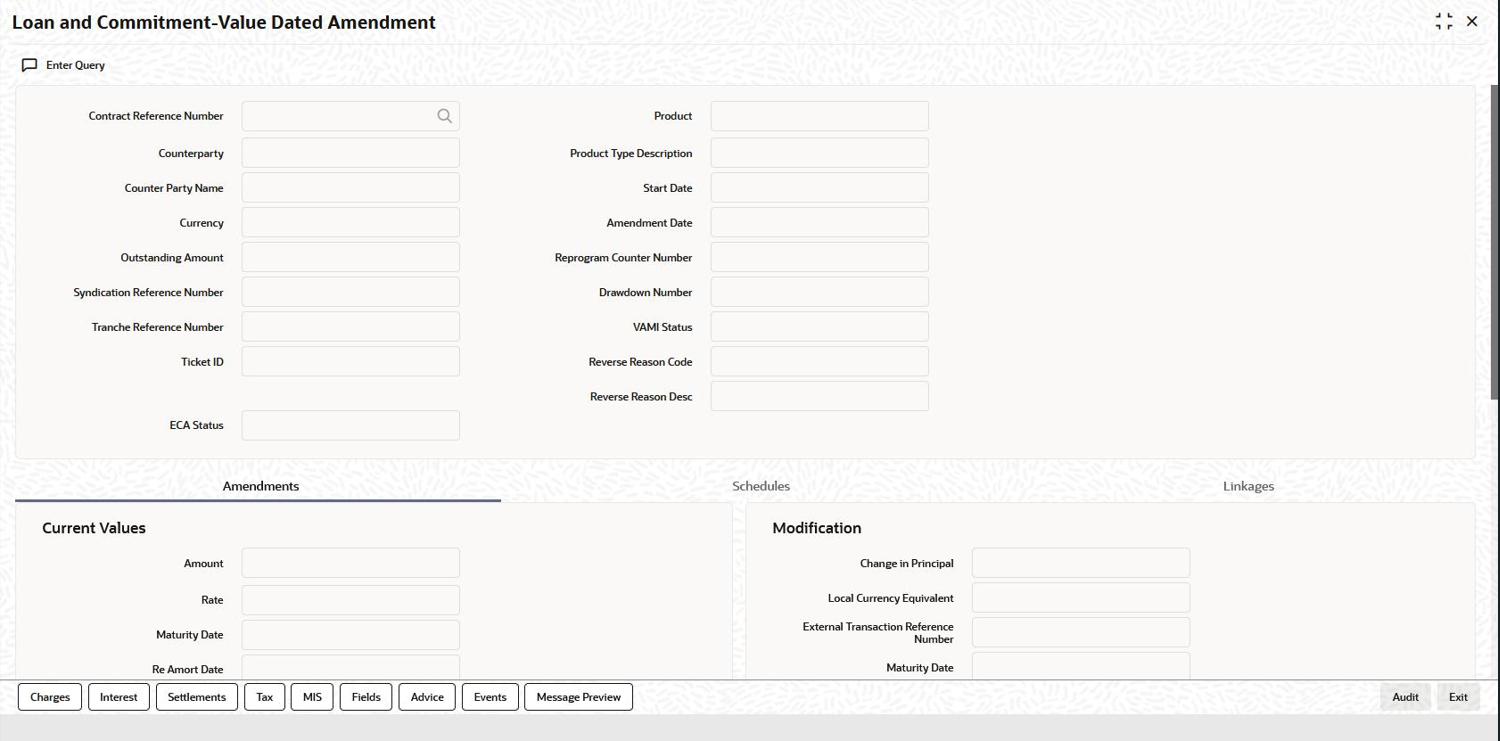Viewport: 1500px width, 741px height.
Task: Click the Current Values Rate field
Action: pos(350,600)
